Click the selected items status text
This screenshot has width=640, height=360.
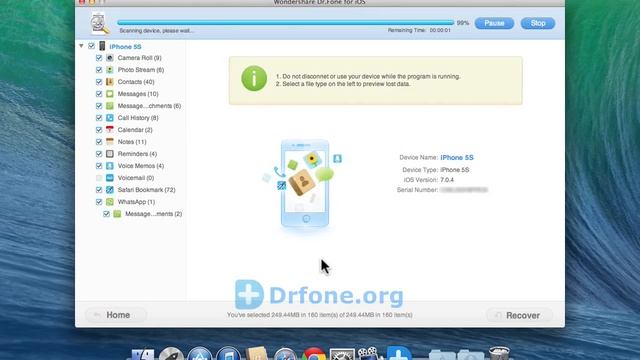320,315
